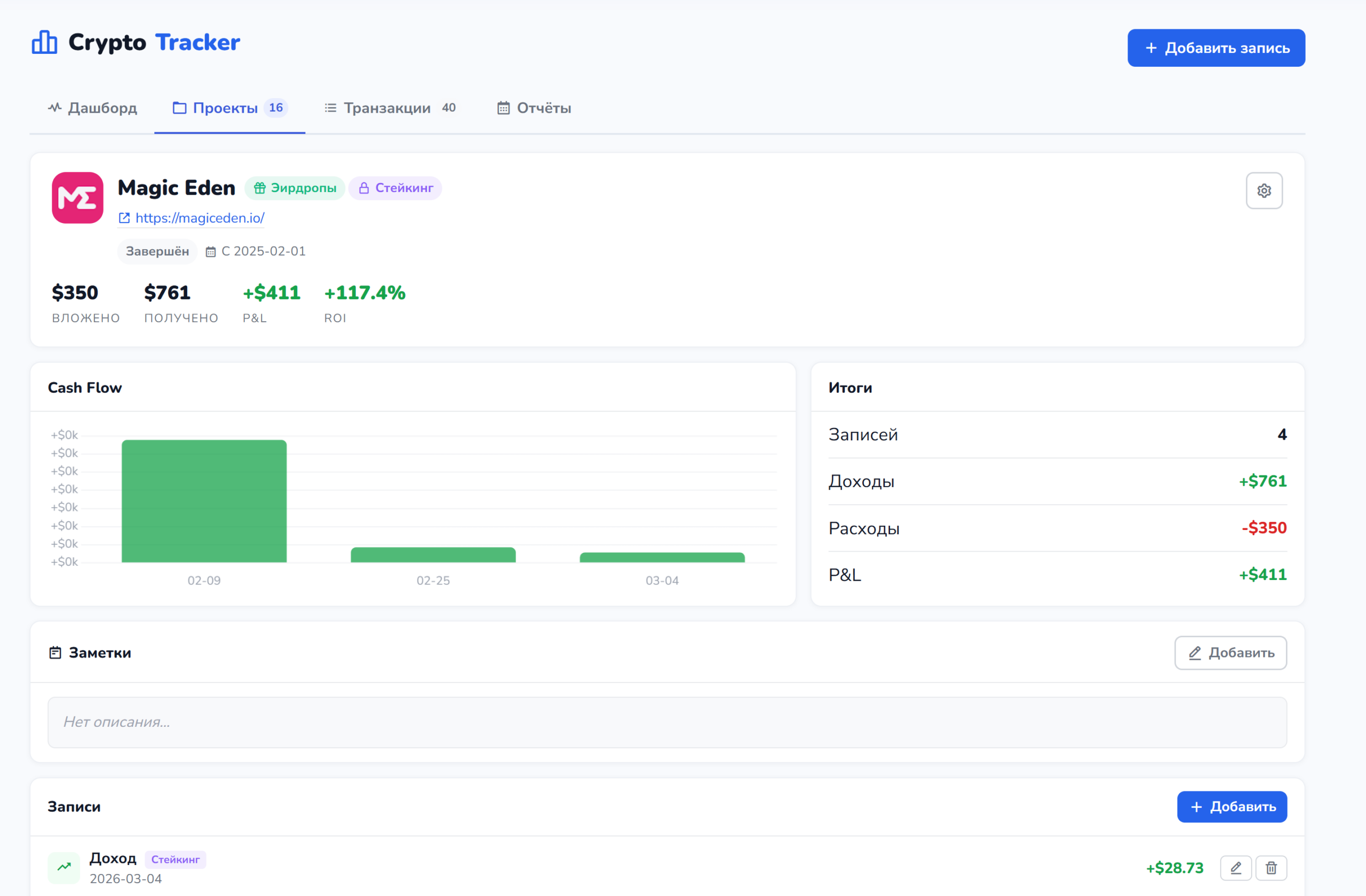Delete the +$28.73 record with trash icon
The width and height of the screenshot is (1366, 896).
click(x=1272, y=868)
